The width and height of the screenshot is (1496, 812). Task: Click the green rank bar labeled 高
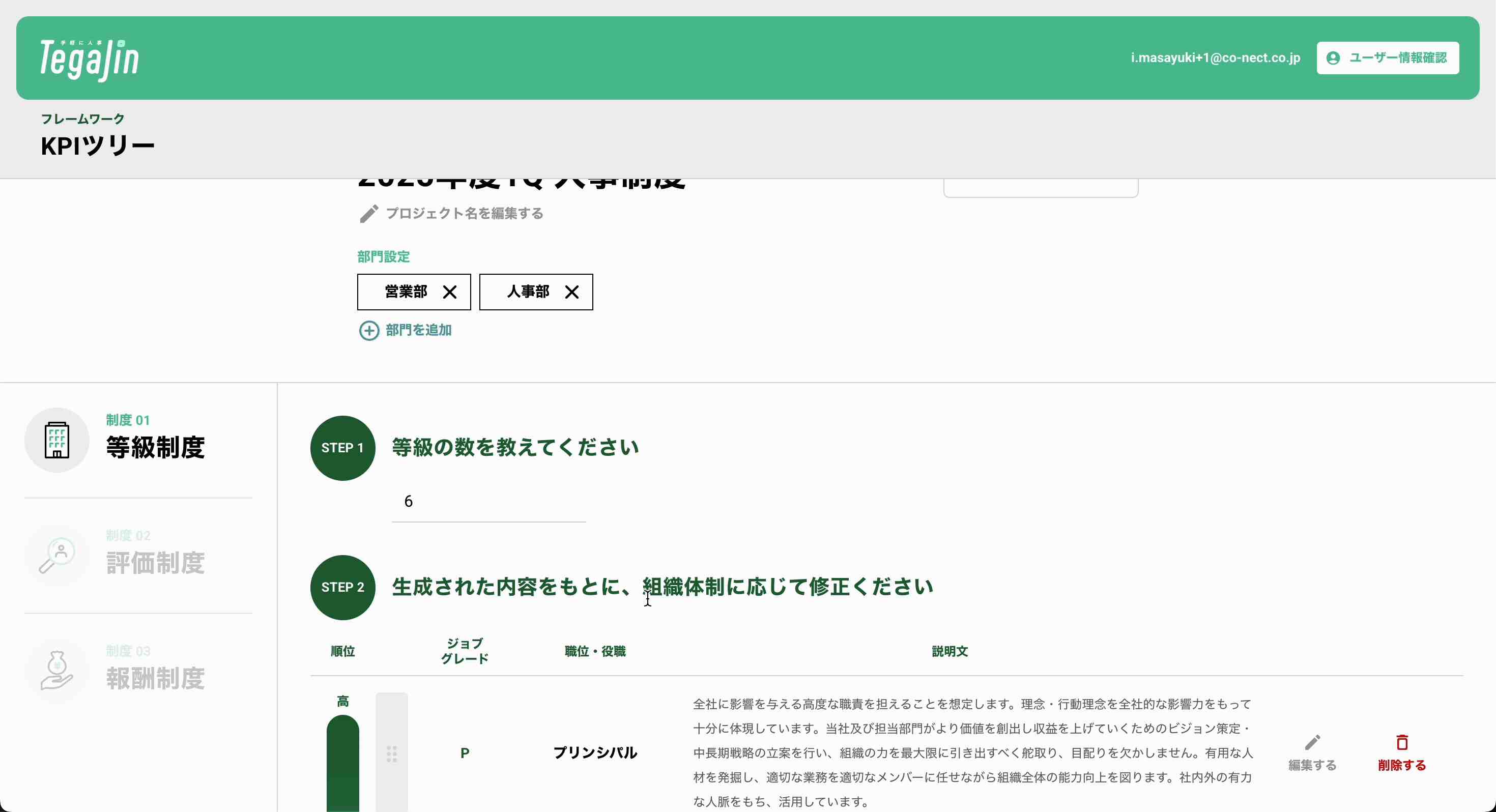(x=342, y=761)
